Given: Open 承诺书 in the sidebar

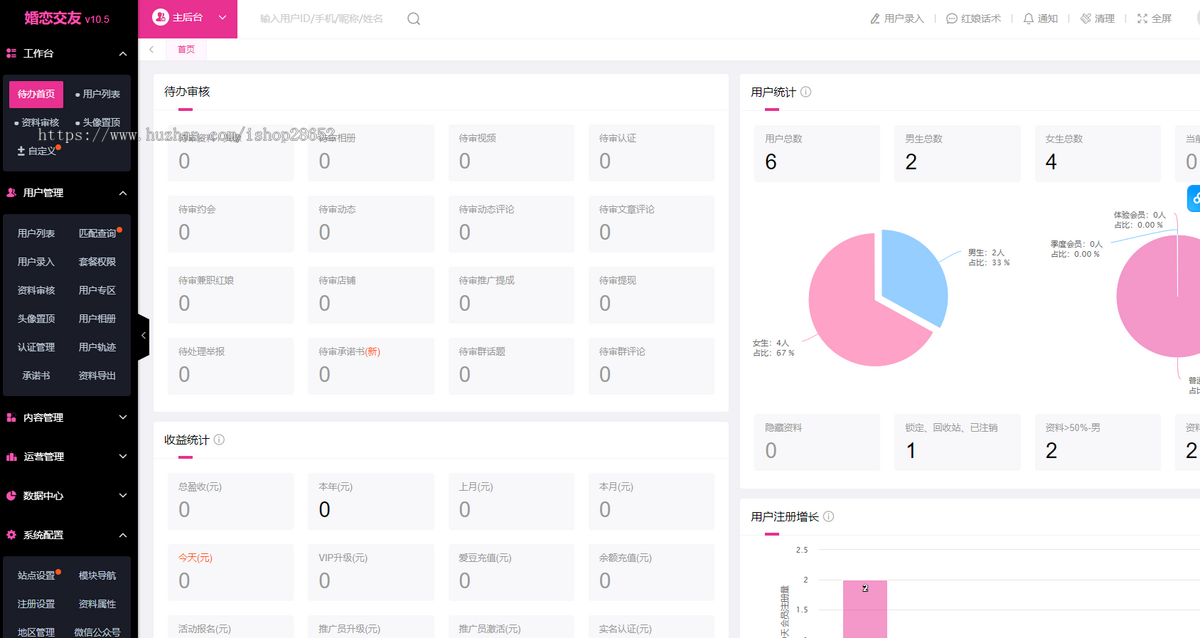Looking at the screenshot, I should pos(36,376).
